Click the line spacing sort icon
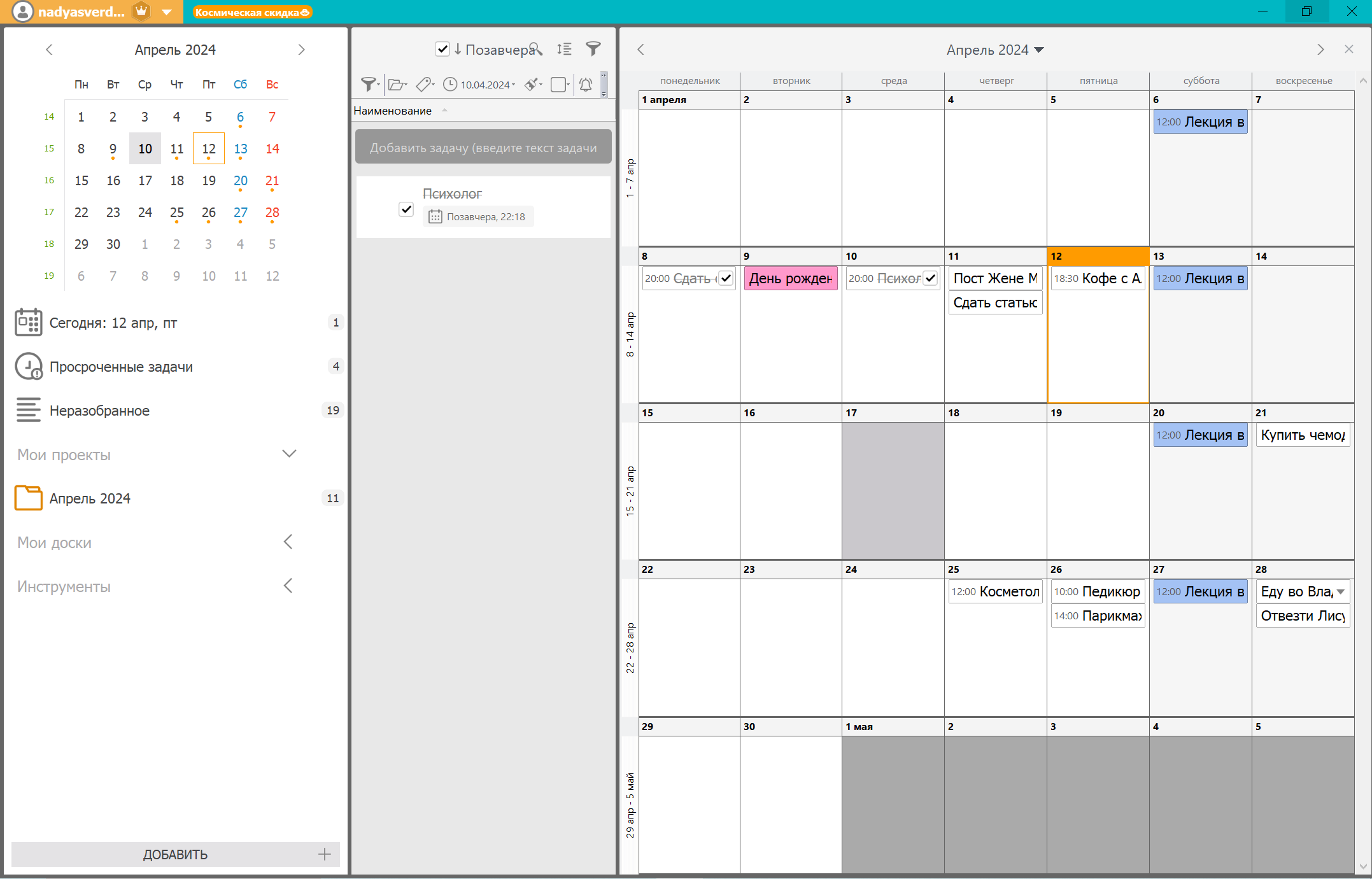1372x879 pixels. [564, 49]
